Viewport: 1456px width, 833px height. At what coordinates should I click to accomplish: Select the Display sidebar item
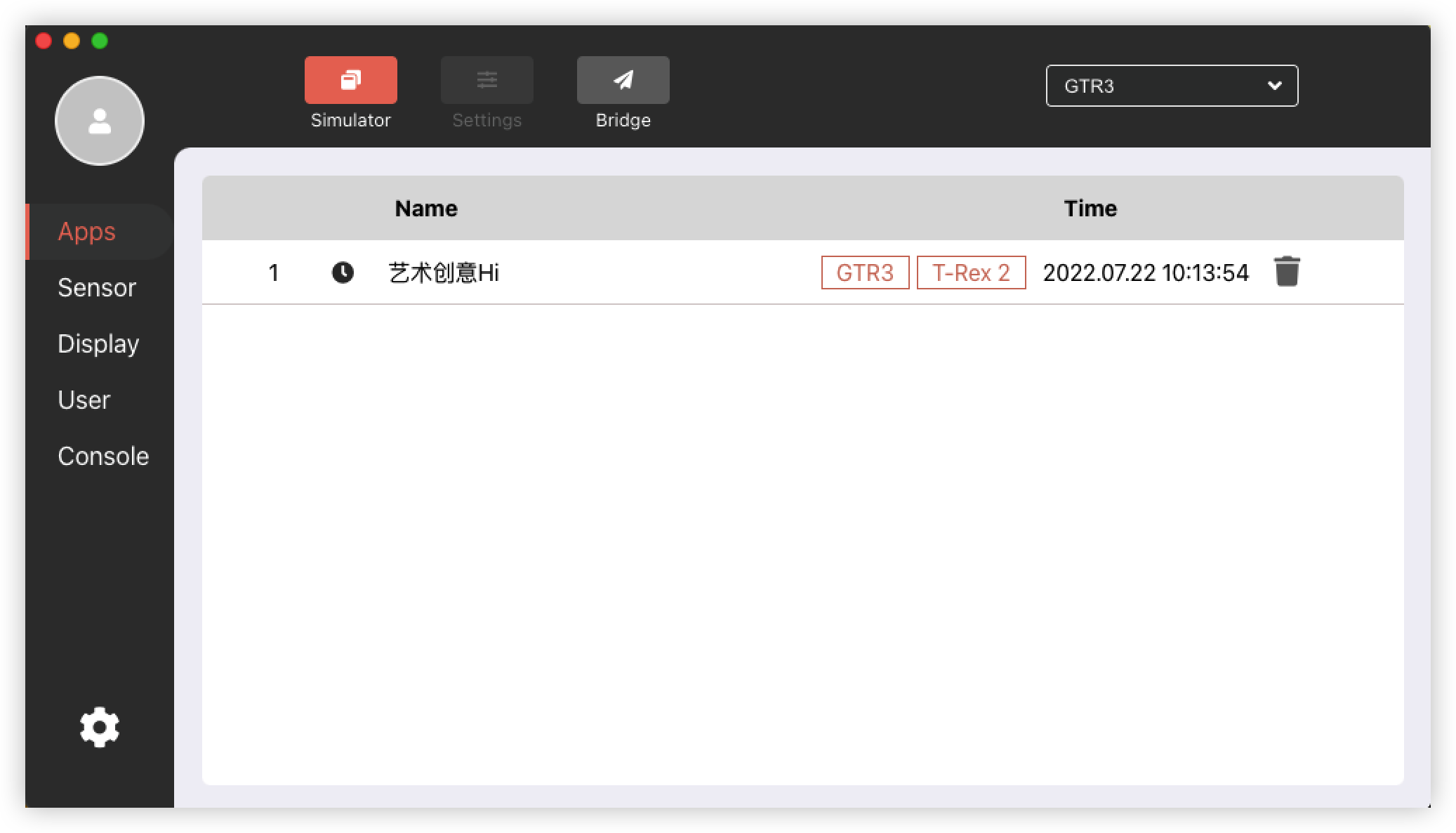(98, 343)
